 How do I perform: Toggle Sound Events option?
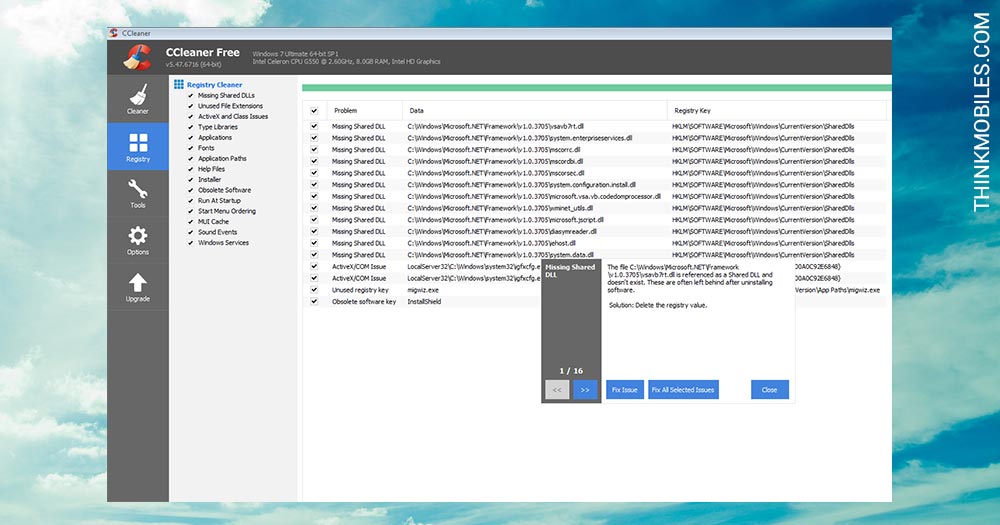pyautogui.click(x=191, y=232)
